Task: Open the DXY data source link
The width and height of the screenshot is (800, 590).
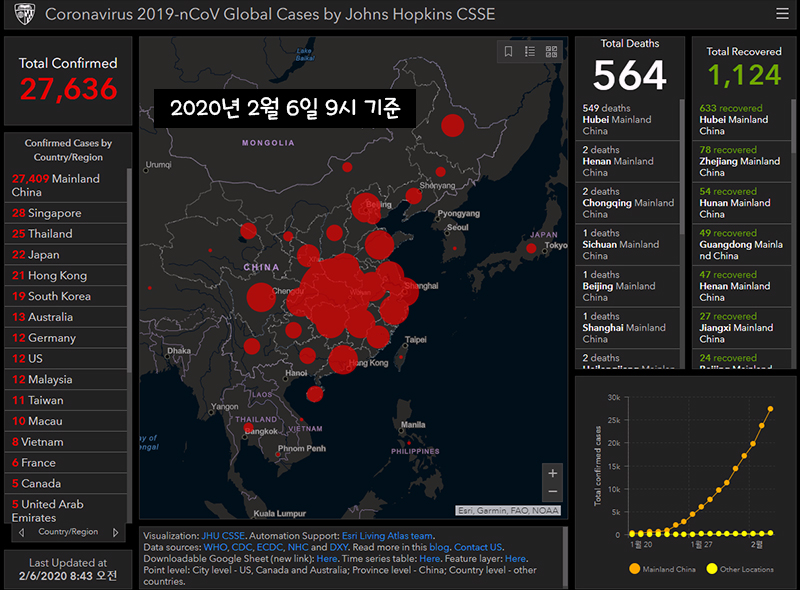Action: tap(339, 547)
